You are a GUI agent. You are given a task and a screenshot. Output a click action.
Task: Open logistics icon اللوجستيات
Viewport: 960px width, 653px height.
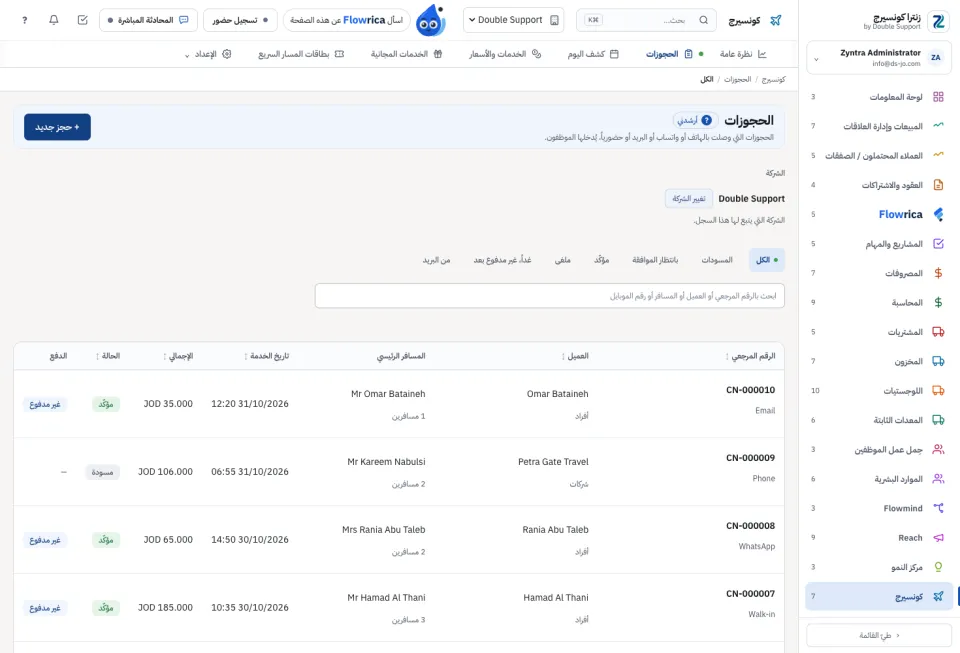[938, 390]
